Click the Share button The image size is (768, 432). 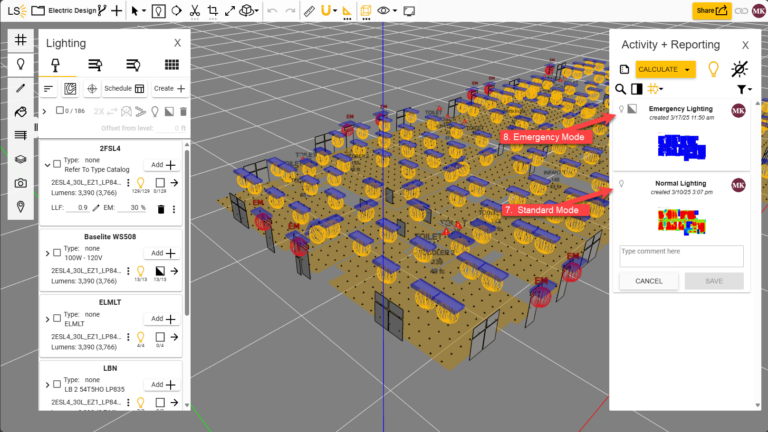pyautogui.click(x=712, y=10)
